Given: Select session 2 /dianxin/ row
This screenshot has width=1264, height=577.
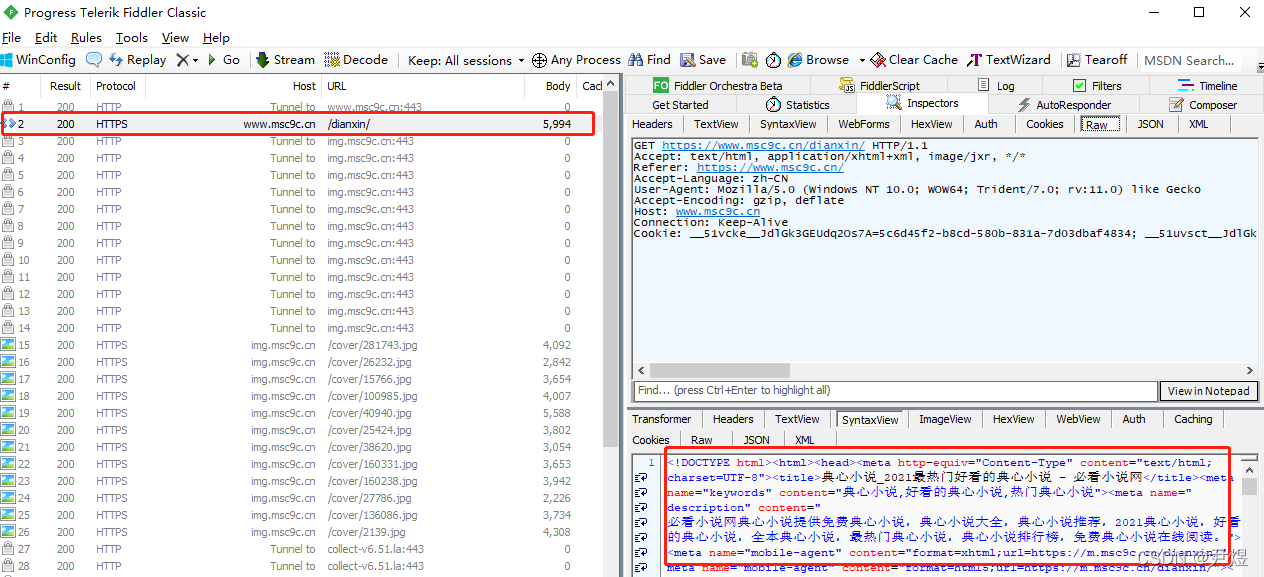Looking at the screenshot, I should tap(300, 124).
